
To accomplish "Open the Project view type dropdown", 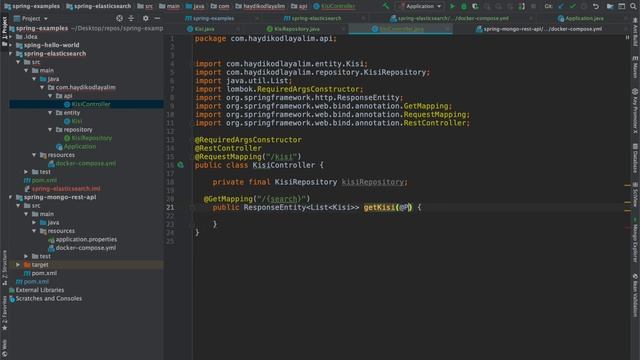I will 31,18.
